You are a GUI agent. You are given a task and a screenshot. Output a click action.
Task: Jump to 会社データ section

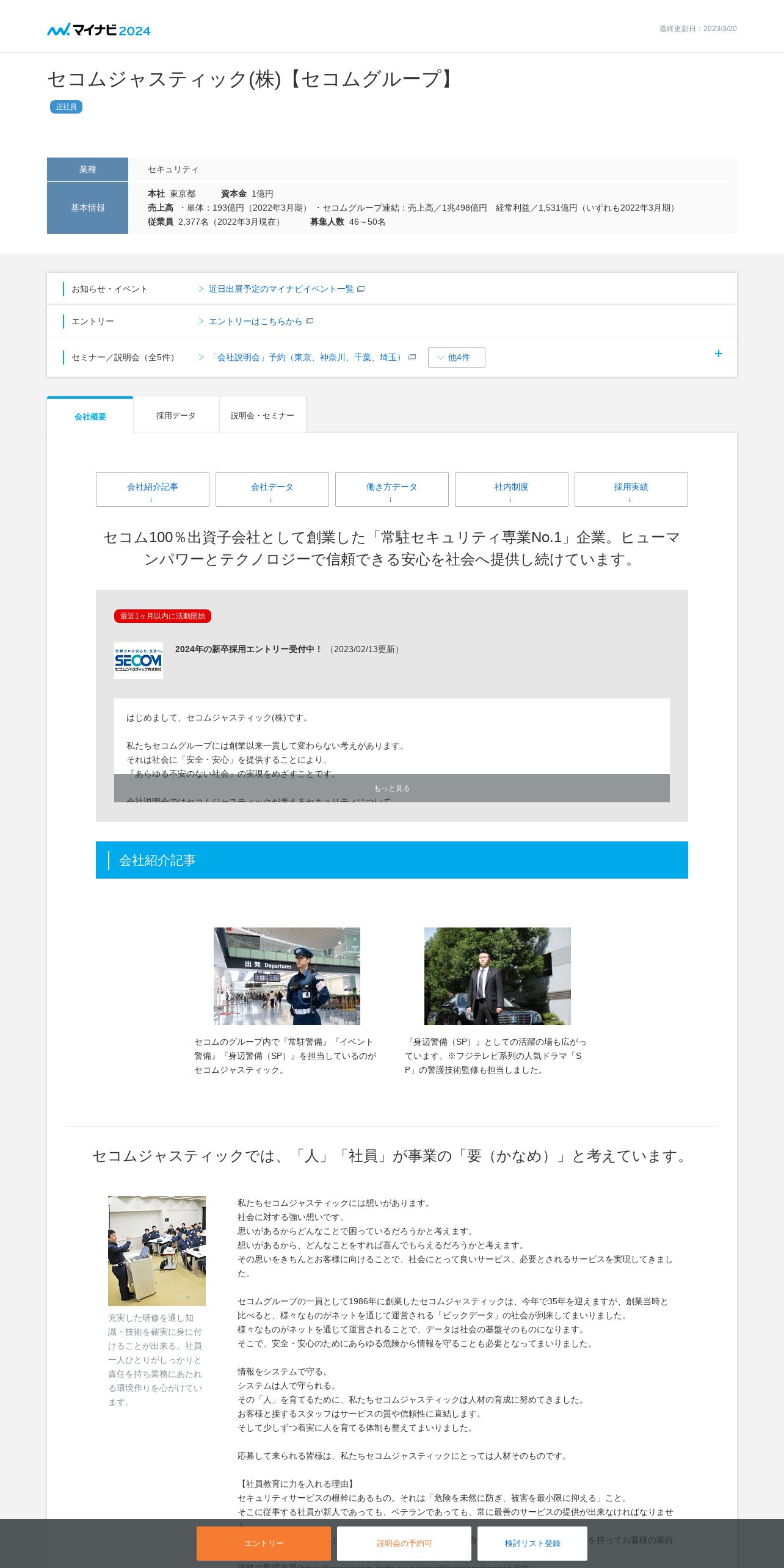(x=272, y=489)
